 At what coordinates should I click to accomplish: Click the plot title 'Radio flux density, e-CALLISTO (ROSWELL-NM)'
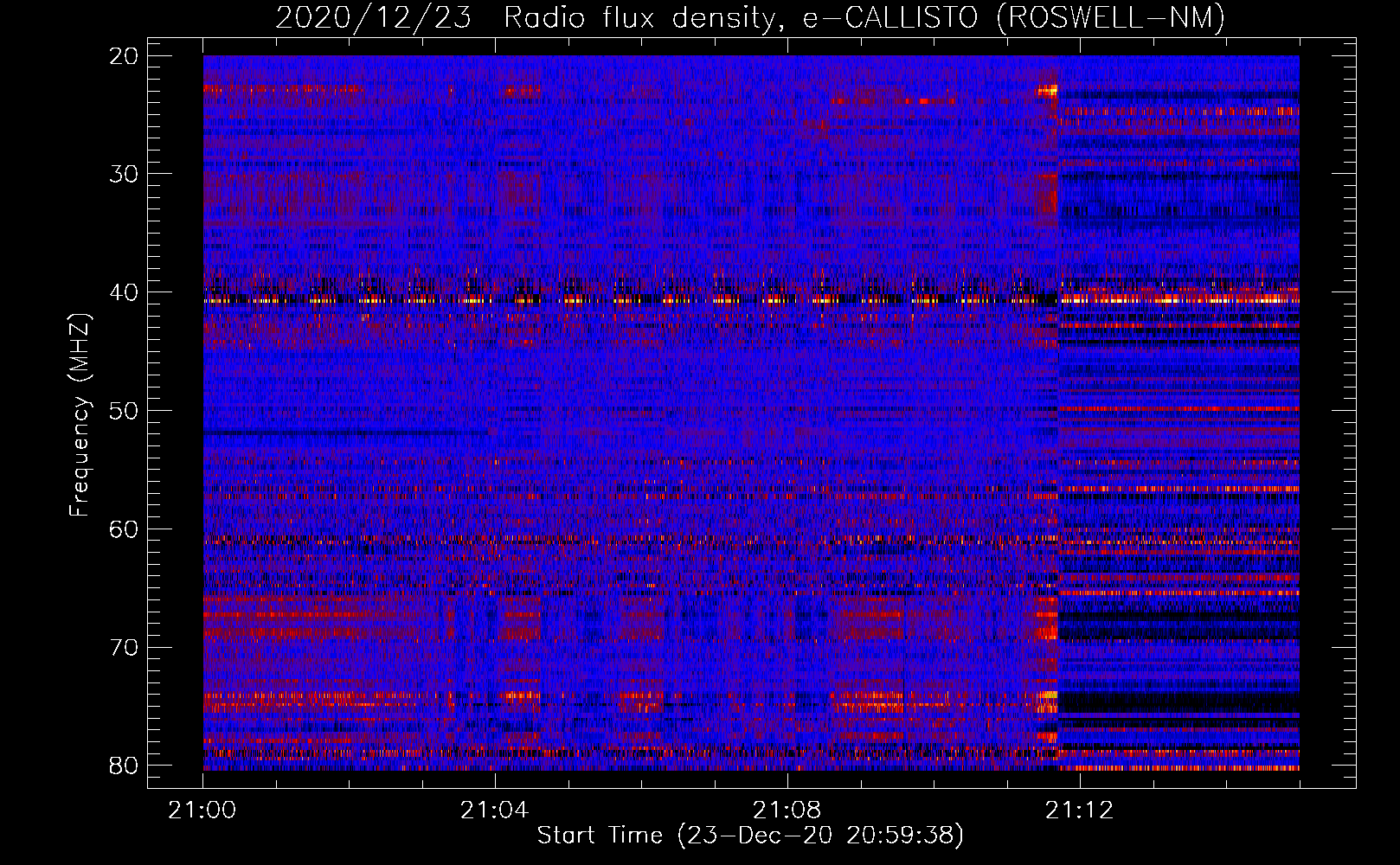[864, 17]
